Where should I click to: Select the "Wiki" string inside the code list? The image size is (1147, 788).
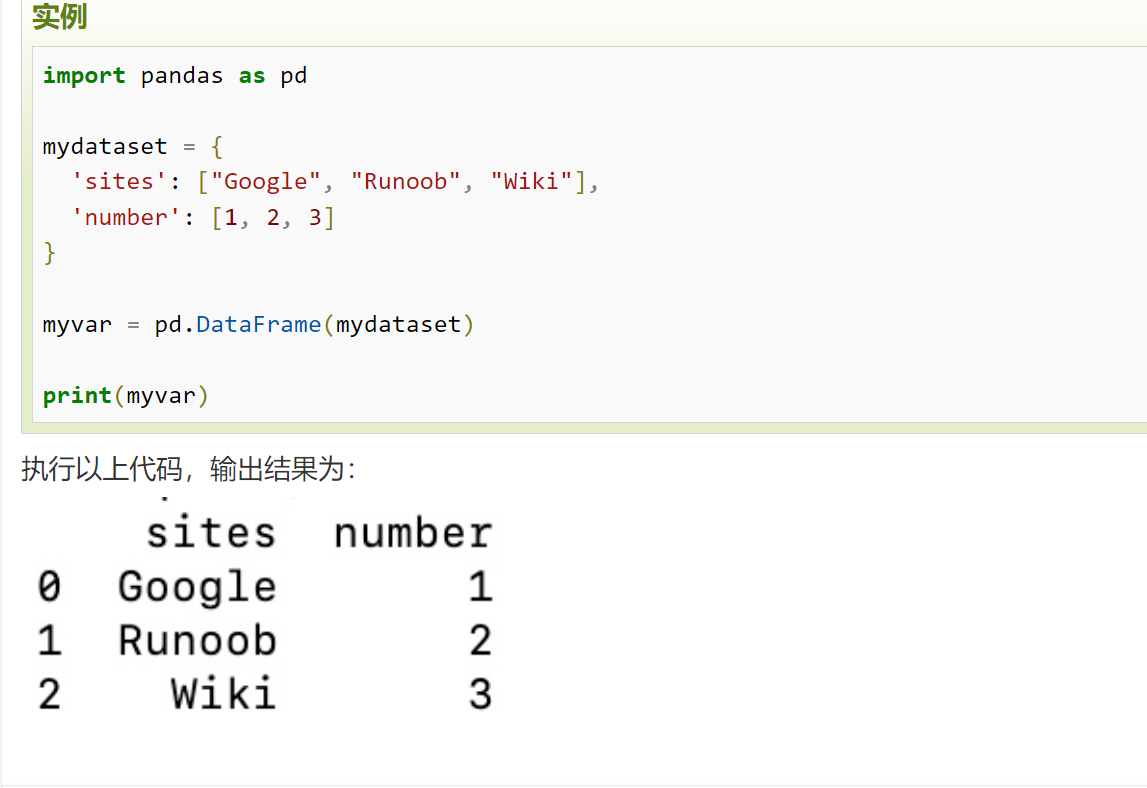point(530,182)
